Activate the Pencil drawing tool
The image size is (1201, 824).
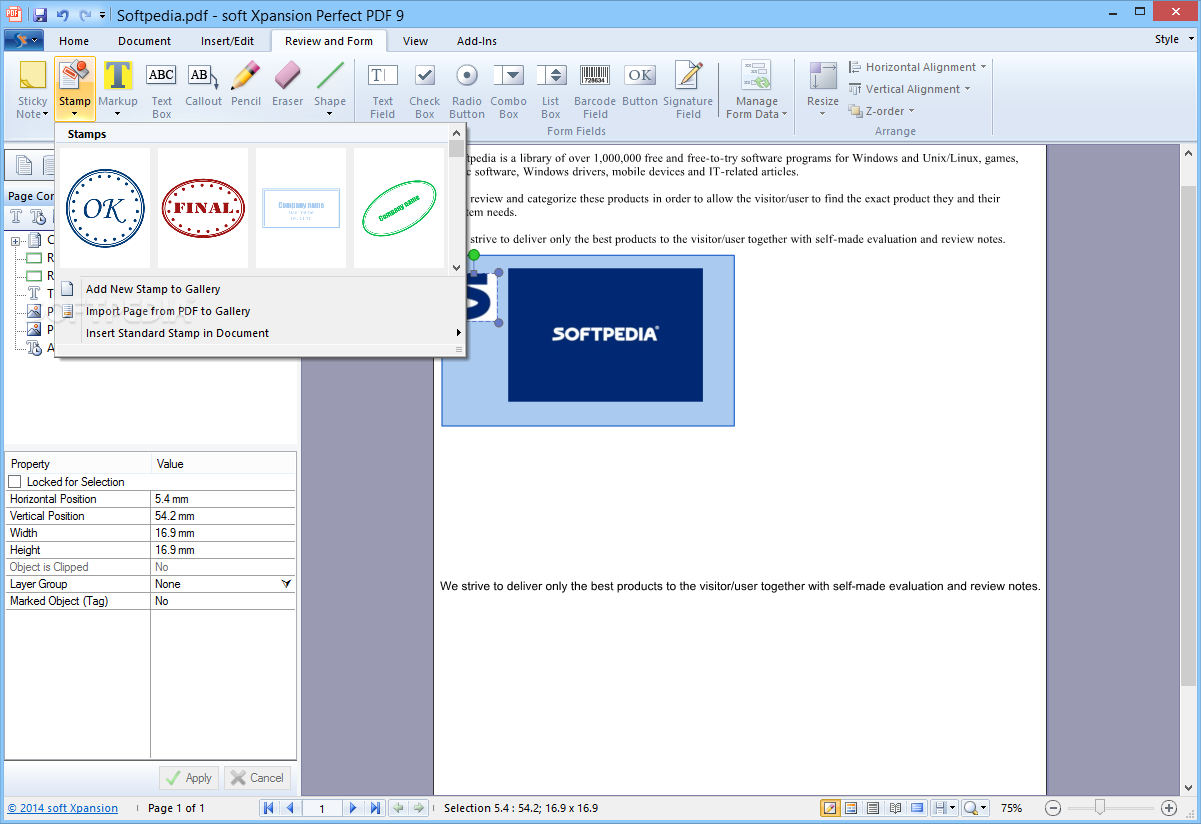[245, 84]
